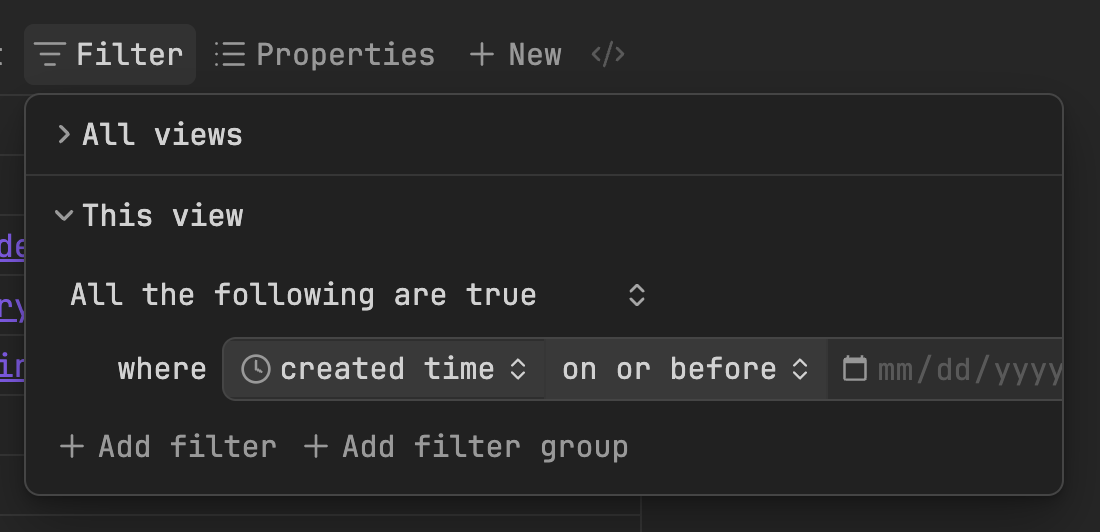
Task: Click the plus icon before Add filter
Action: tap(72, 446)
